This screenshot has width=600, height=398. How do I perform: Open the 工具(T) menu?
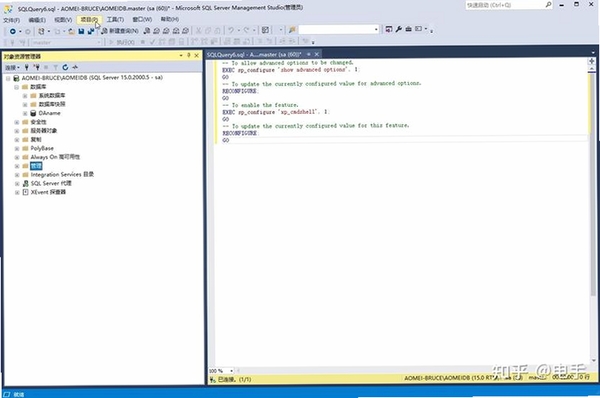pyautogui.click(x=115, y=20)
